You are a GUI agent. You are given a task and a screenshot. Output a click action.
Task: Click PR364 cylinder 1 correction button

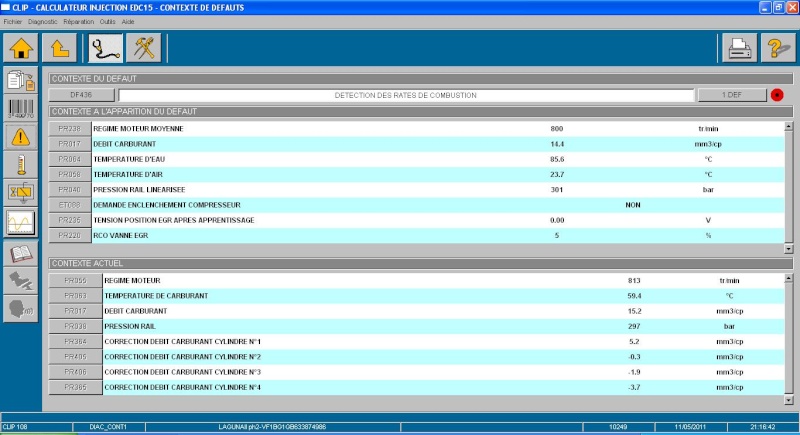tap(76, 342)
